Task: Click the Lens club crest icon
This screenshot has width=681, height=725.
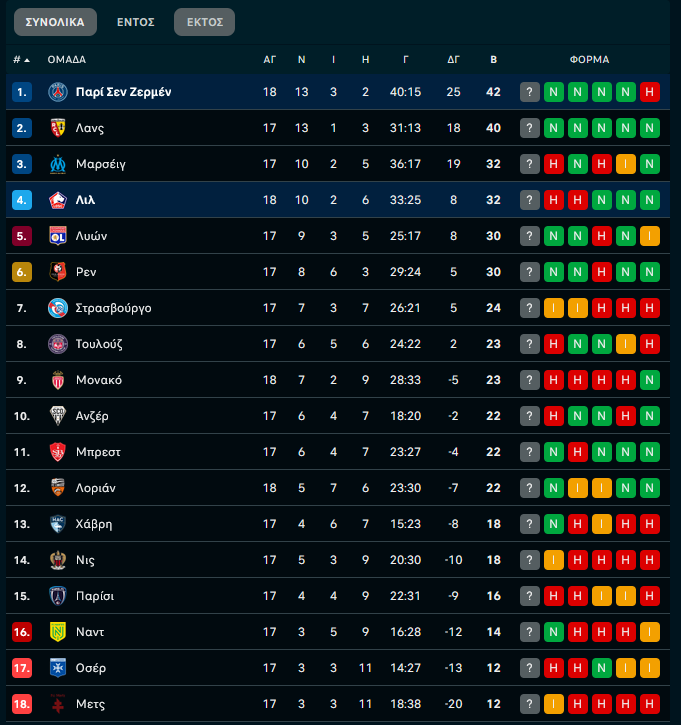Action: coord(57,128)
